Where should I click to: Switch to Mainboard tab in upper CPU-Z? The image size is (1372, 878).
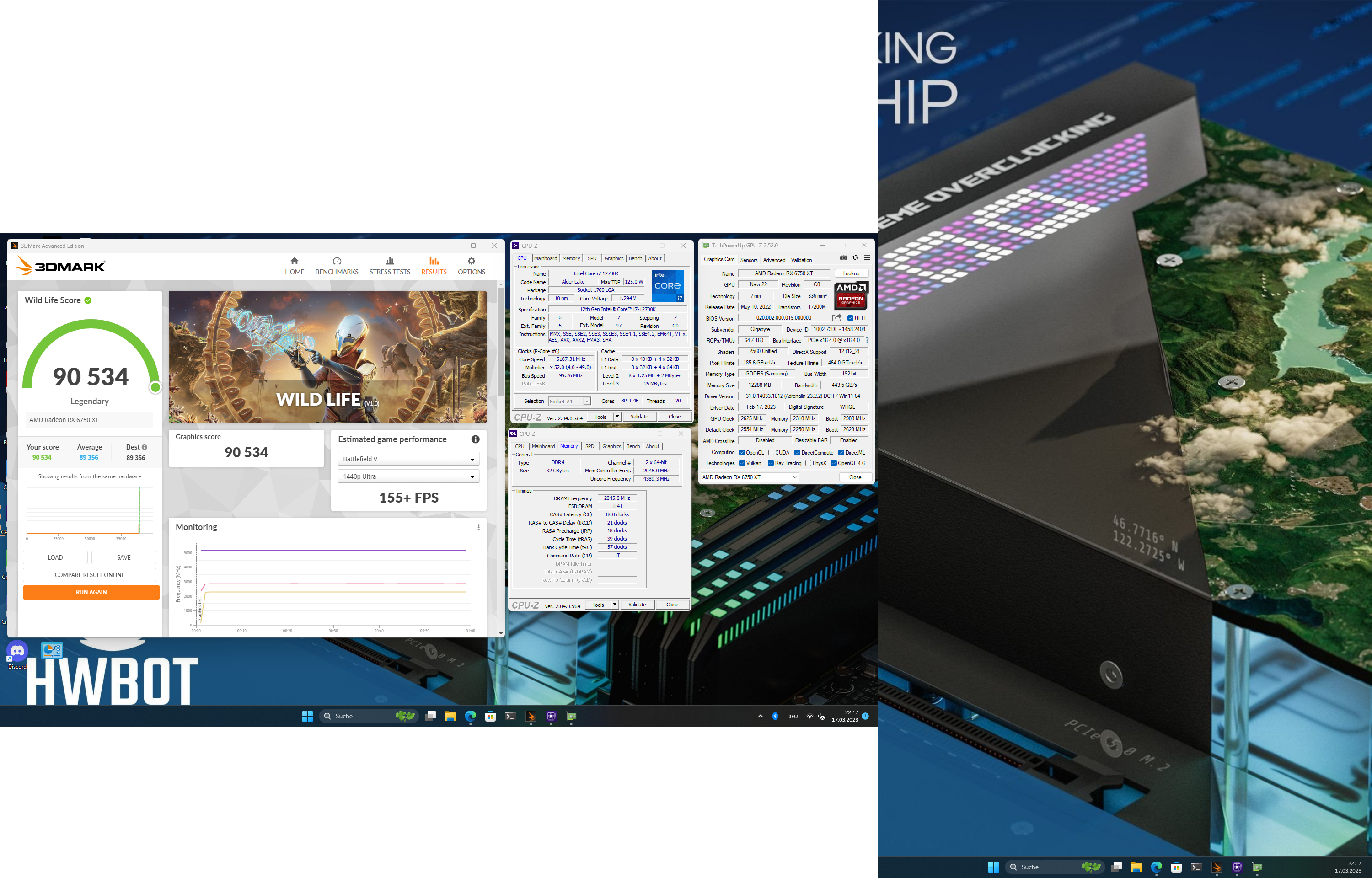(546, 258)
